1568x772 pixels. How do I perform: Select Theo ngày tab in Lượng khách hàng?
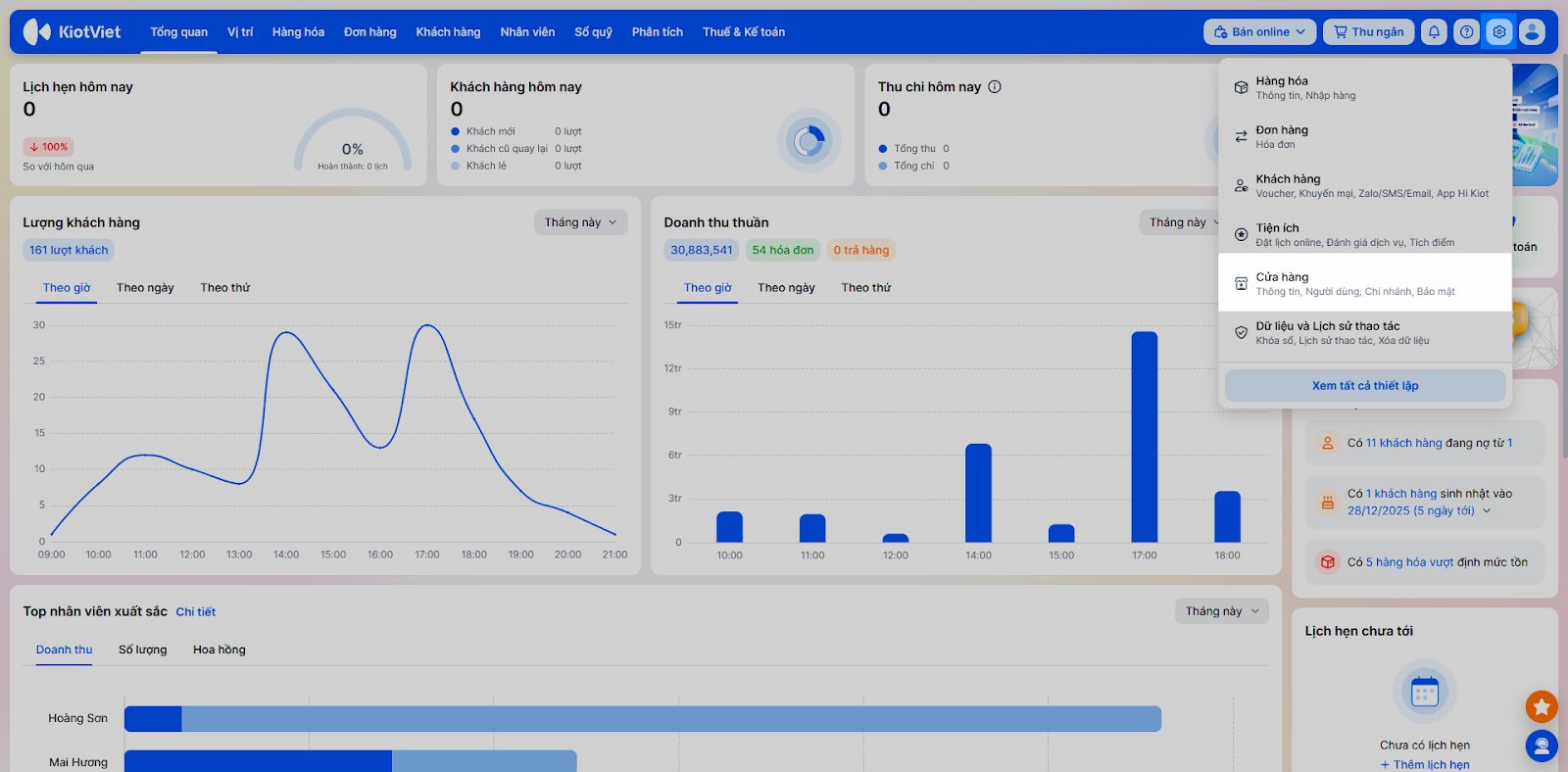[x=145, y=288]
